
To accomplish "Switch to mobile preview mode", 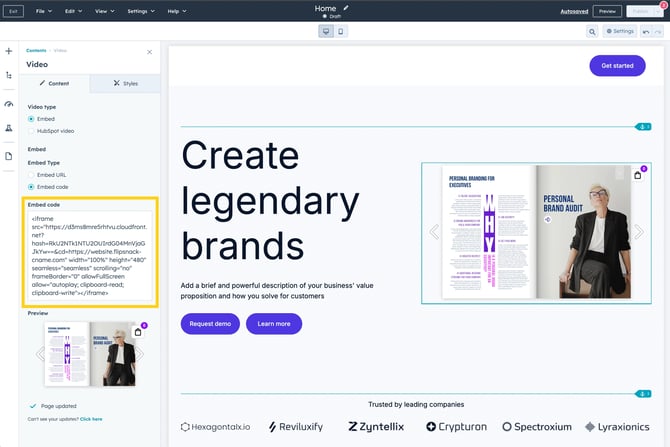I will 341,31.
